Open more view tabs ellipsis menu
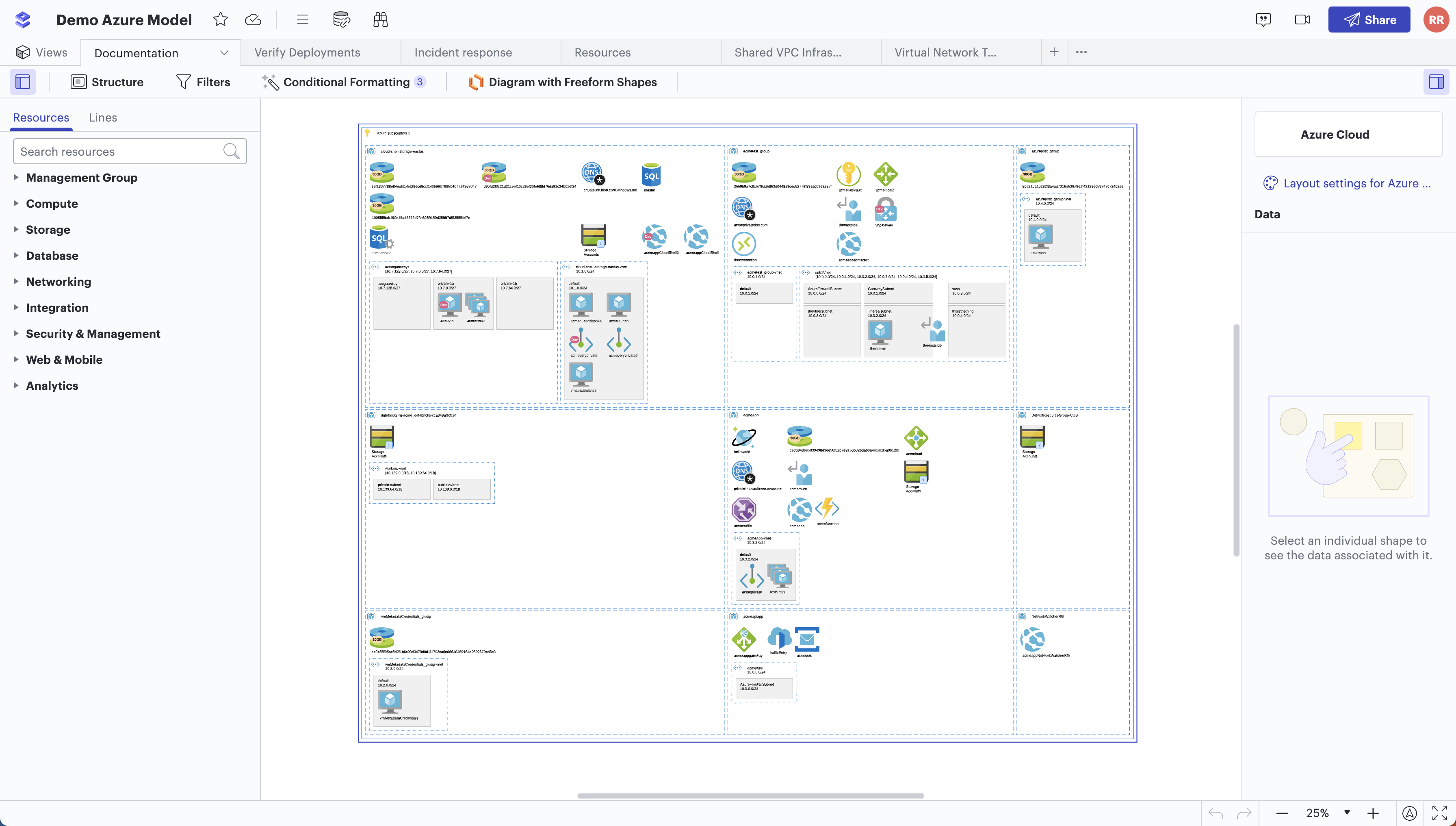This screenshot has height=826, width=1456. pos(1081,52)
